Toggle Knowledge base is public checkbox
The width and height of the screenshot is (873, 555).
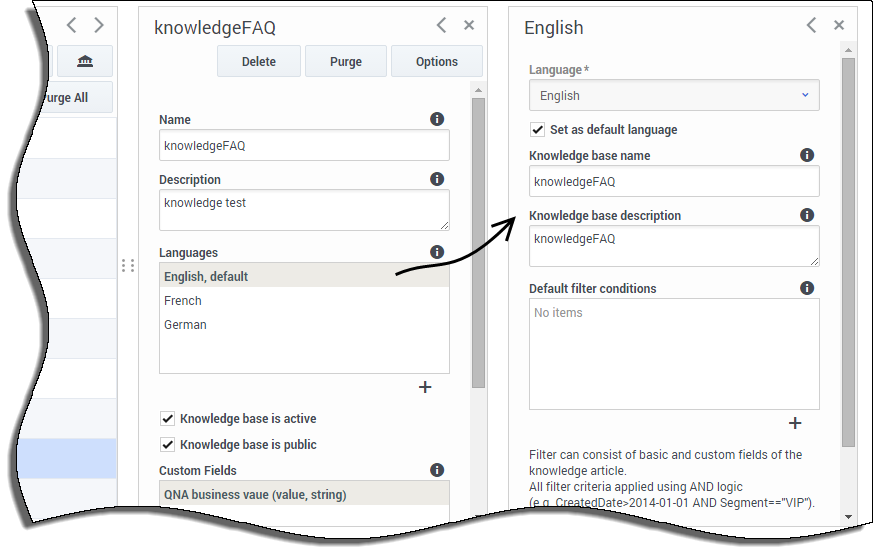[x=168, y=445]
